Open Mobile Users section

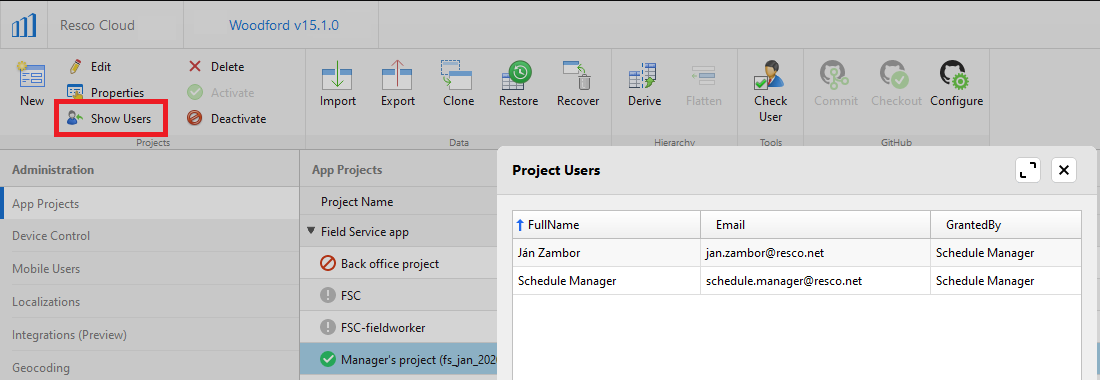150,269
